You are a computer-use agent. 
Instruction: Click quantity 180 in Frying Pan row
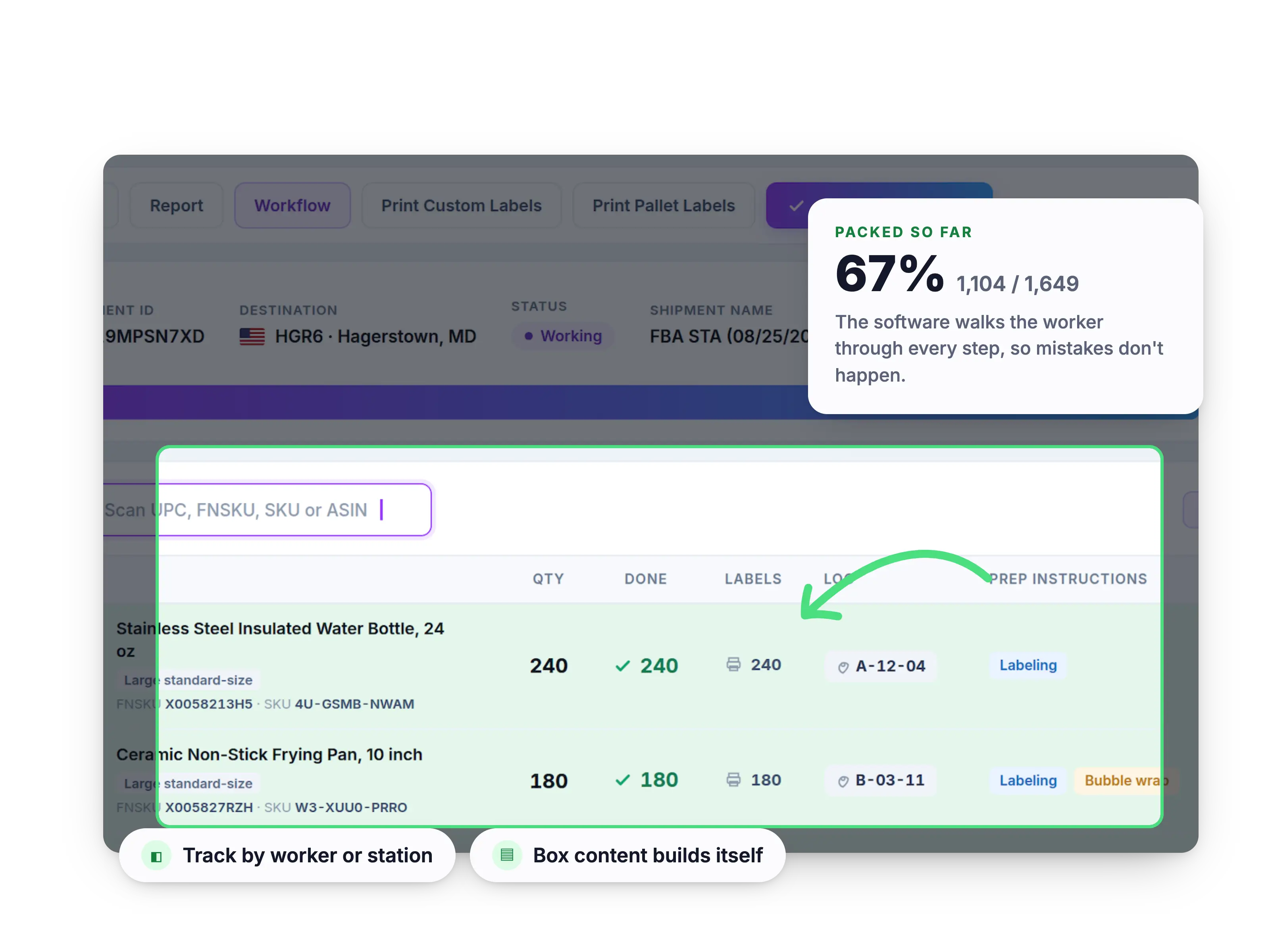pyautogui.click(x=548, y=780)
